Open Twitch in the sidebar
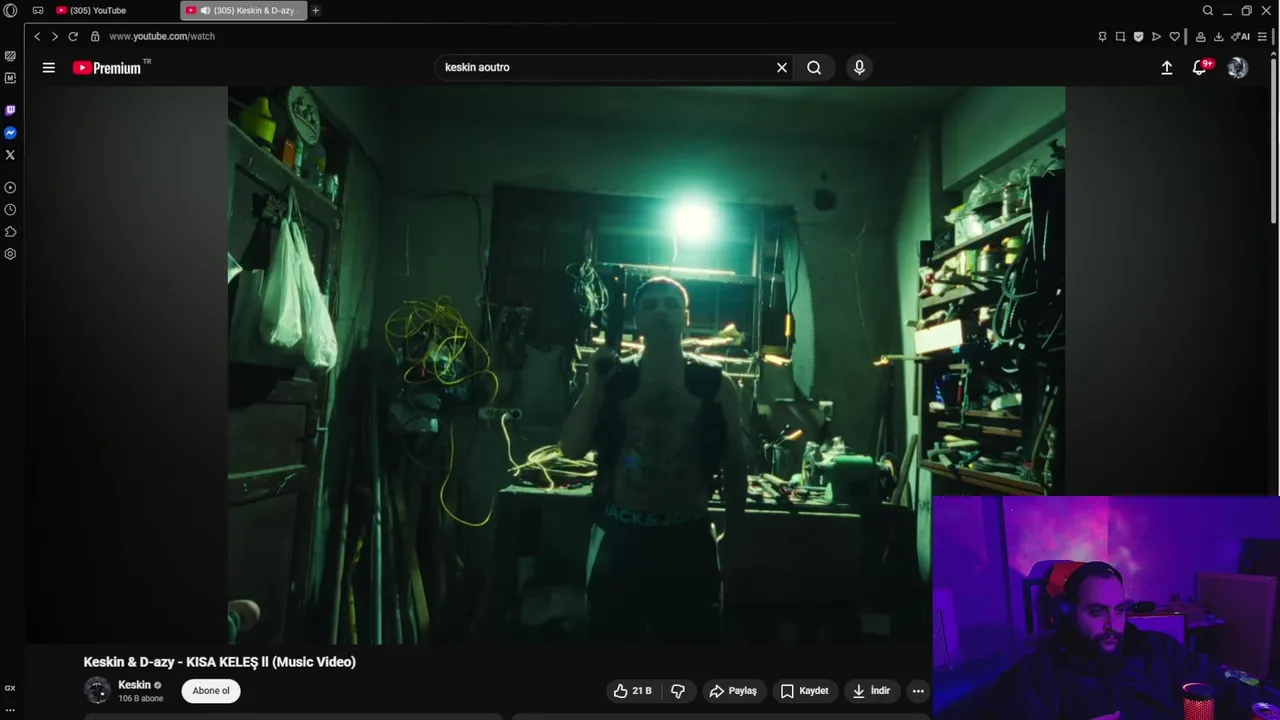Screen dimensions: 1280x720 pyautogui.click(x=10, y=110)
